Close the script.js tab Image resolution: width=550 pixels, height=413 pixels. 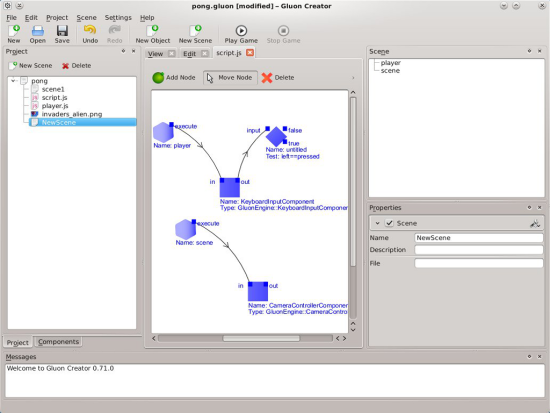(250, 53)
